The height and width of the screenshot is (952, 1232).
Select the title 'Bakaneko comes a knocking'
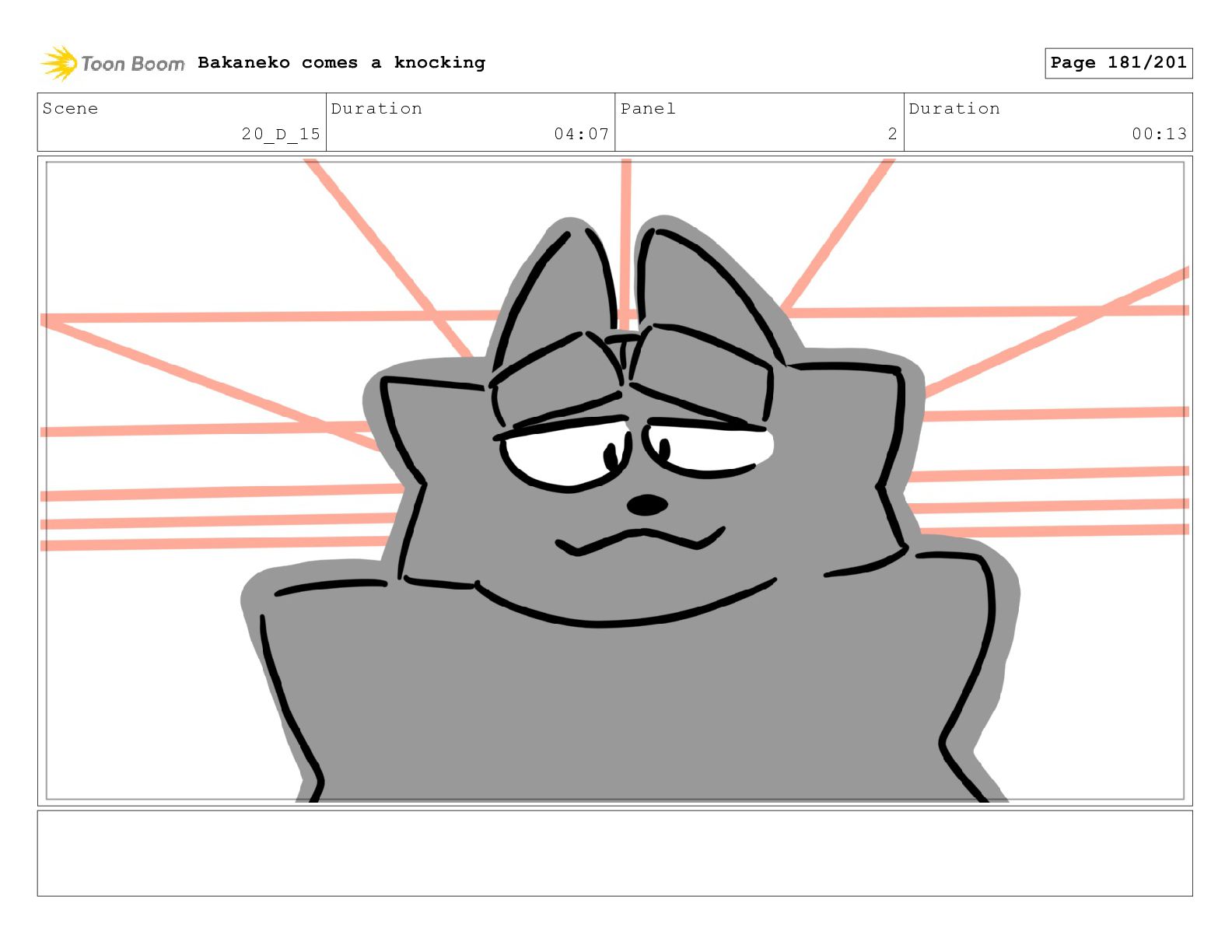(x=341, y=62)
